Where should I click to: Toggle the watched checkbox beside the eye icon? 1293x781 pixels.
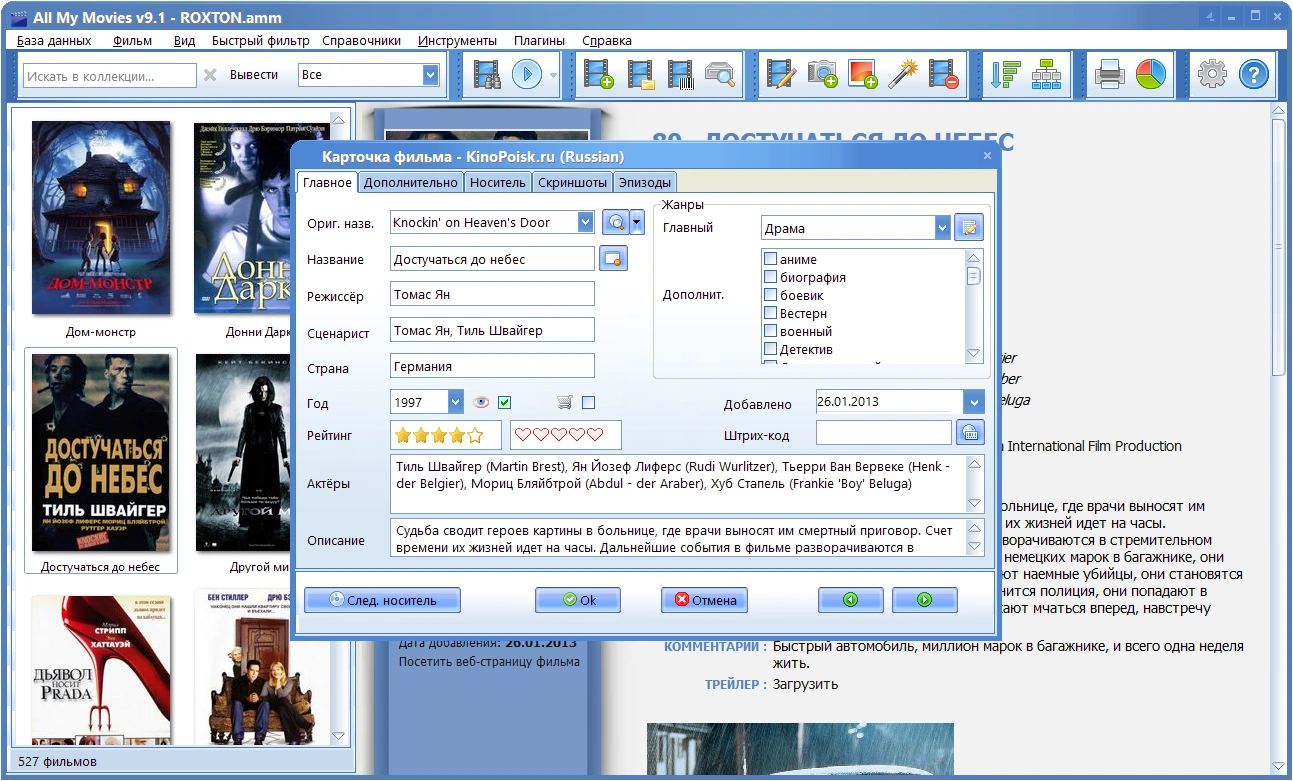tap(505, 402)
